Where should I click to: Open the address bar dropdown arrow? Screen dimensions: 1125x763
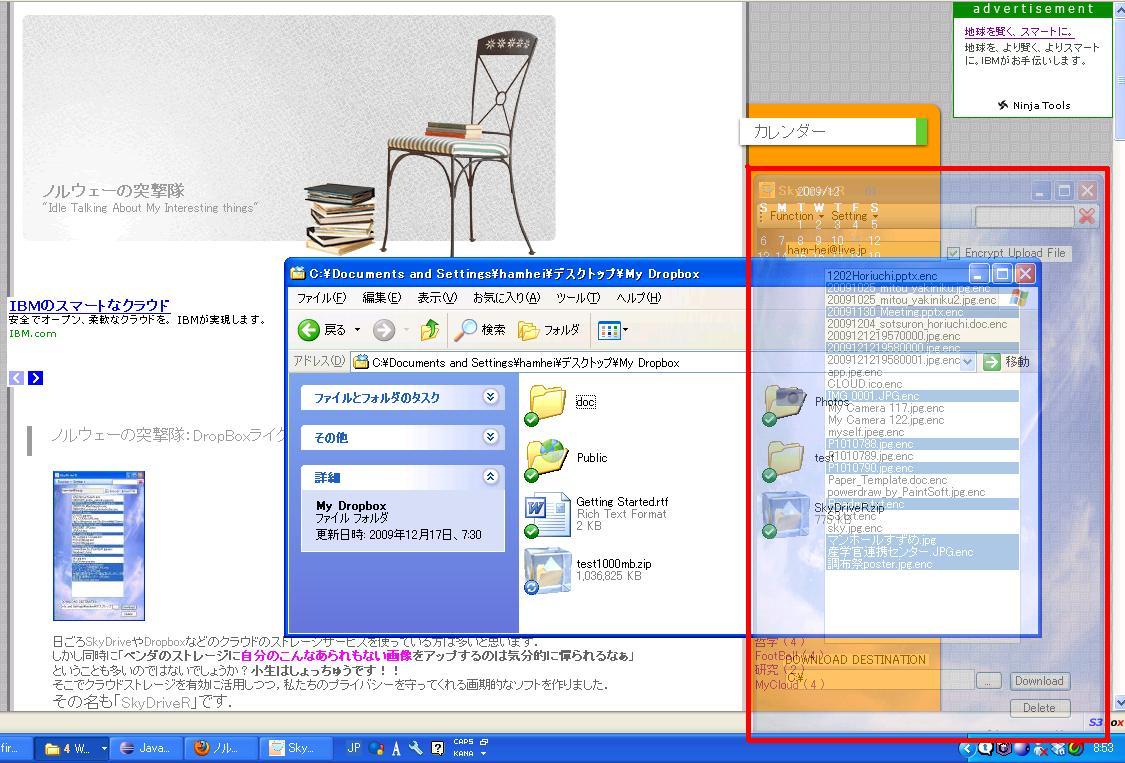click(968, 362)
